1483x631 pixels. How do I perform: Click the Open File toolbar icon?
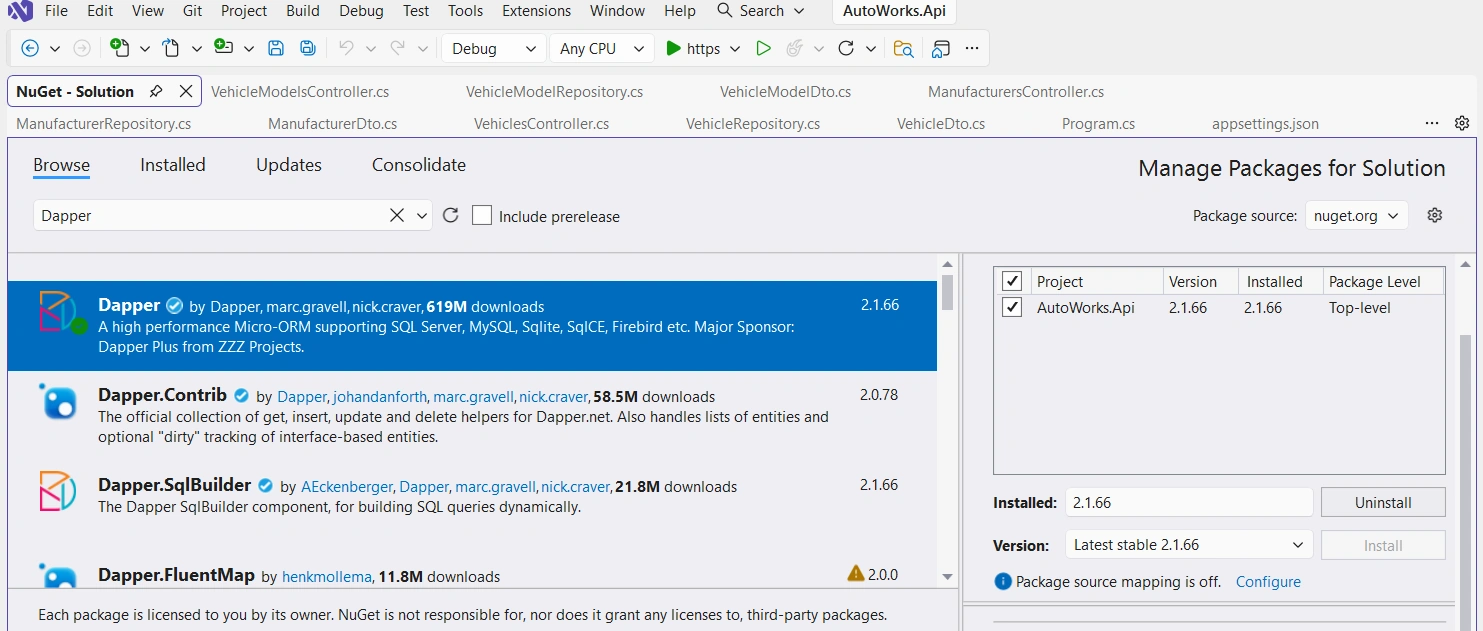click(x=172, y=48)
